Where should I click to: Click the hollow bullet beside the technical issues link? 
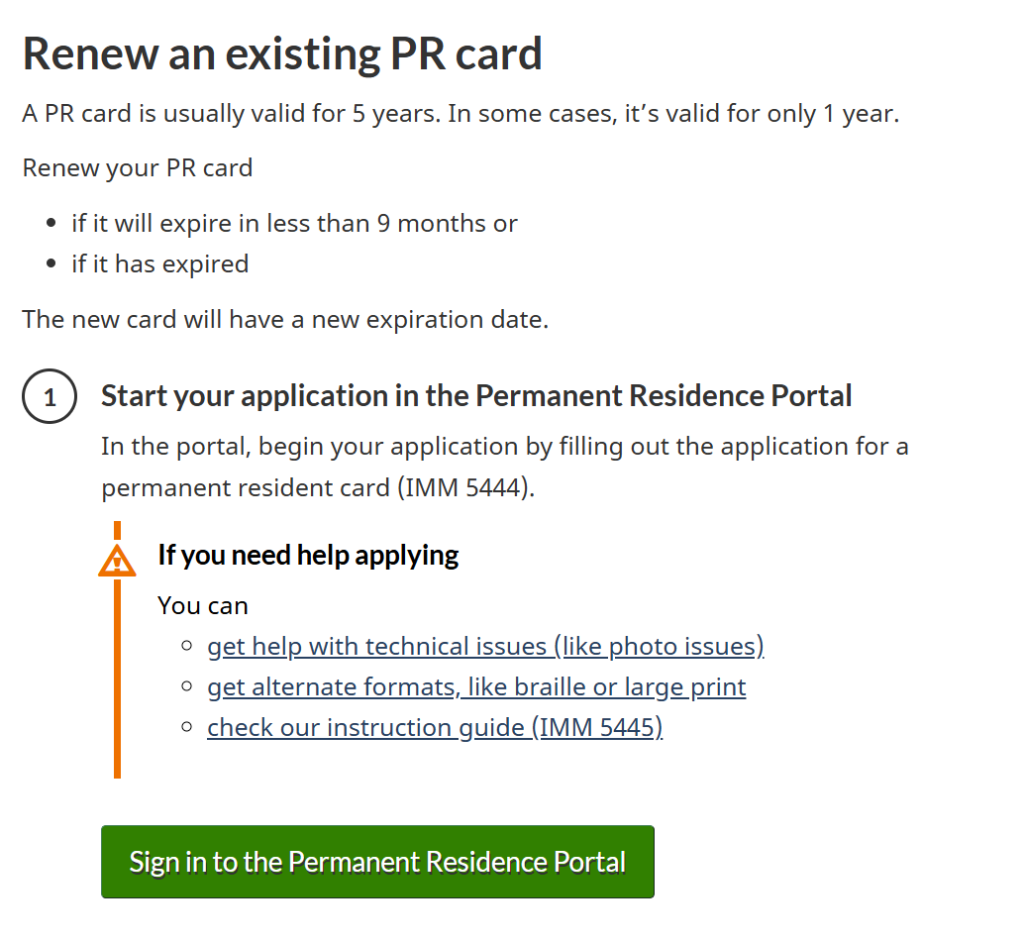coord(186,647)
